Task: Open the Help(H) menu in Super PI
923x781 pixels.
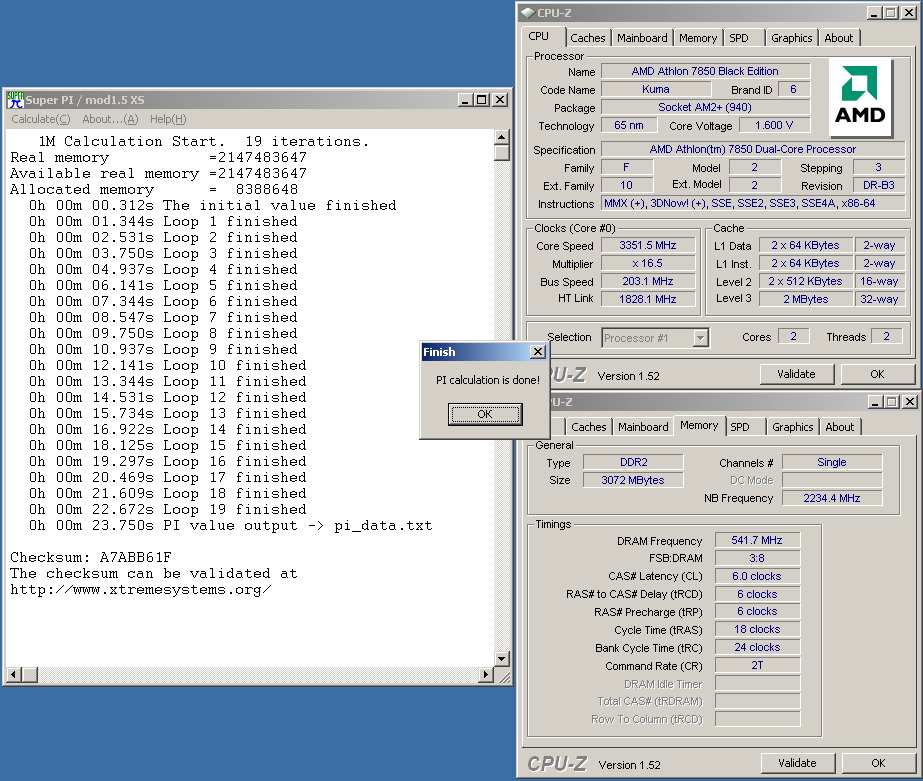Action: click(x=168, y=119)
